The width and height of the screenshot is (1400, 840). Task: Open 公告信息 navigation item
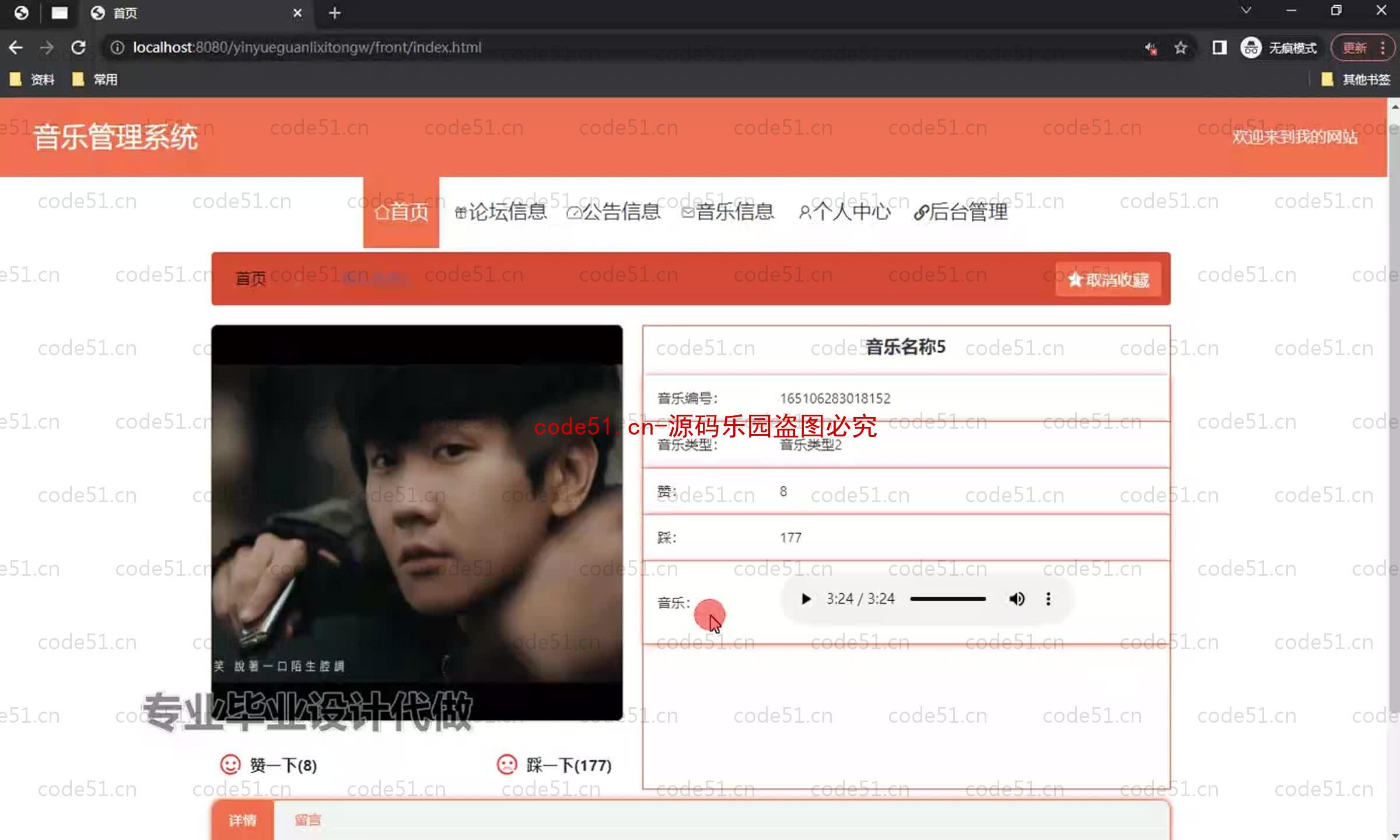[x=614, y=212]
